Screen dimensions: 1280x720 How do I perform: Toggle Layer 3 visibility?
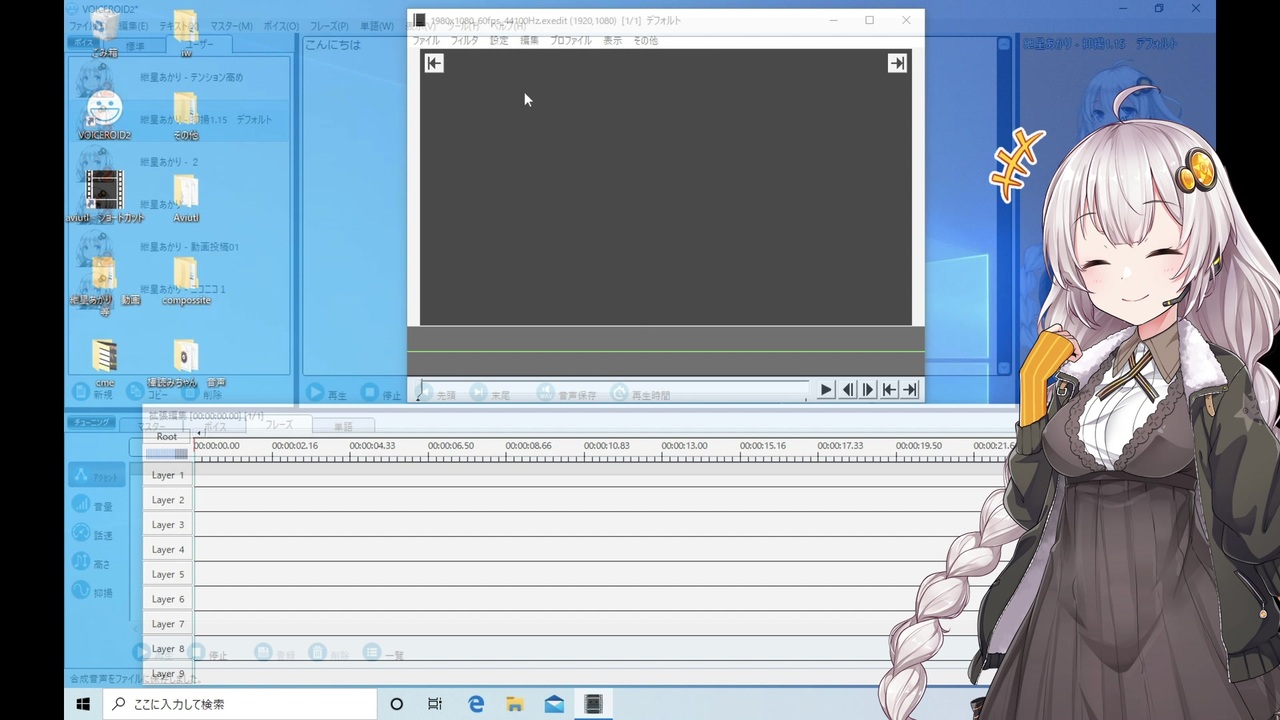click(168, 525)
